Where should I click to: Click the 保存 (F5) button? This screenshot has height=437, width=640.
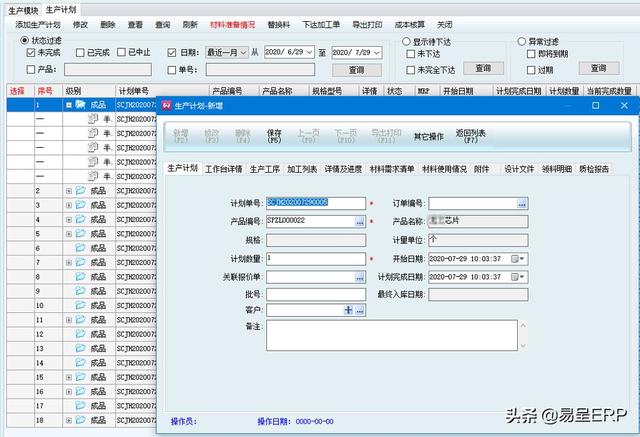[x=275, y=136]
